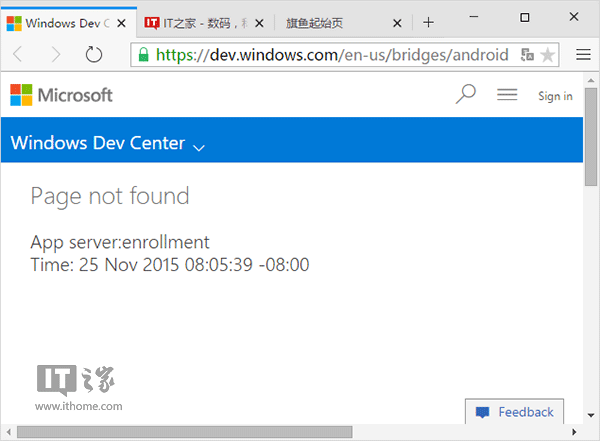Click the translate icon in address bar
Image resolution: width=600 pixels, height=441 pixels.
527,55
